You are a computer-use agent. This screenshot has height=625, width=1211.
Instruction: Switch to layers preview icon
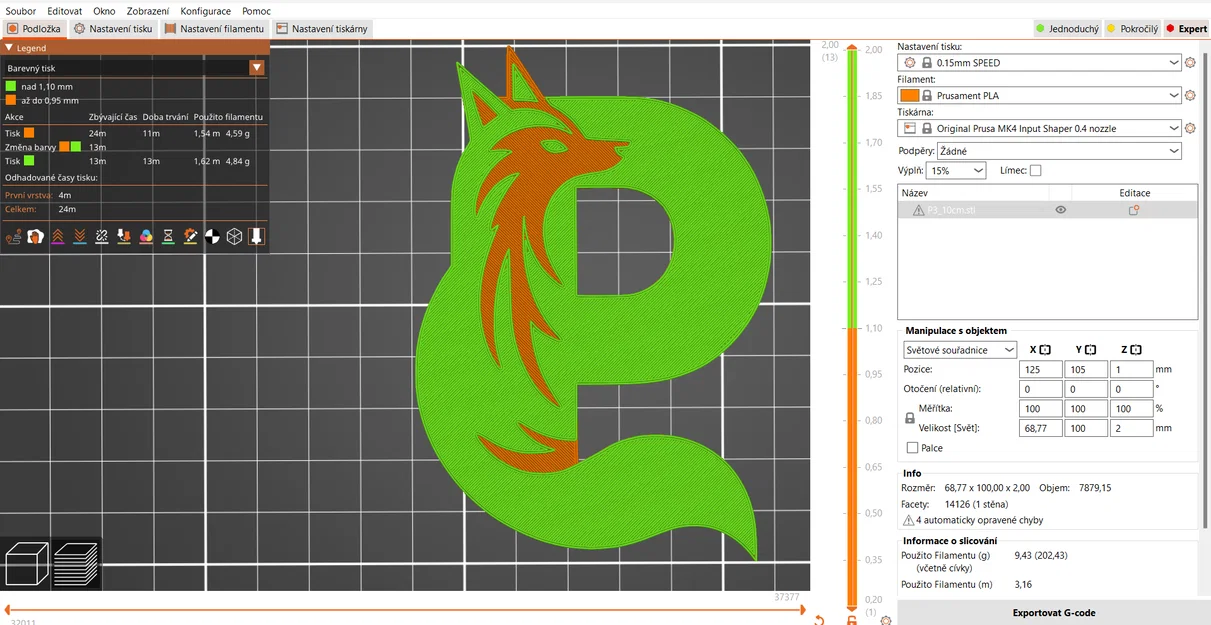coord(76,564)
